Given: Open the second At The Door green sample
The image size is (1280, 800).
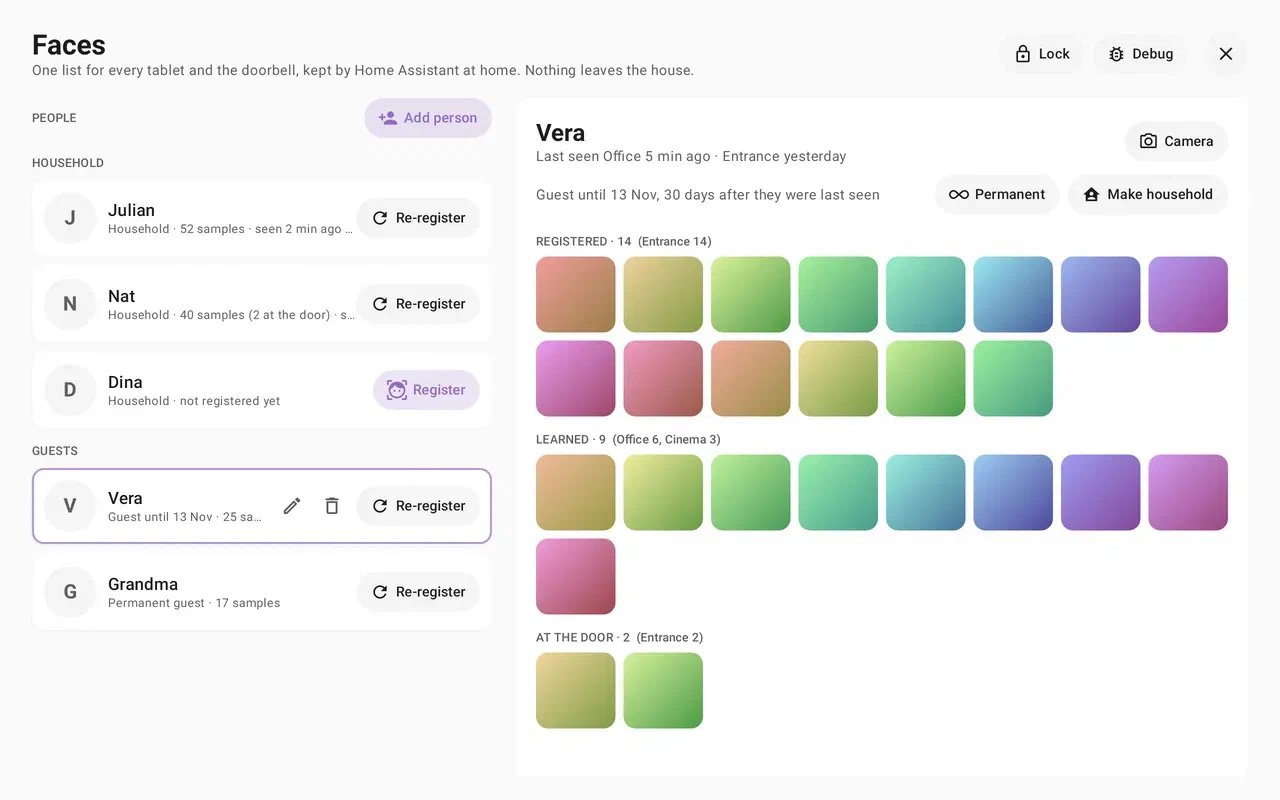Looking at the screenshot, I should coord(663,690).
